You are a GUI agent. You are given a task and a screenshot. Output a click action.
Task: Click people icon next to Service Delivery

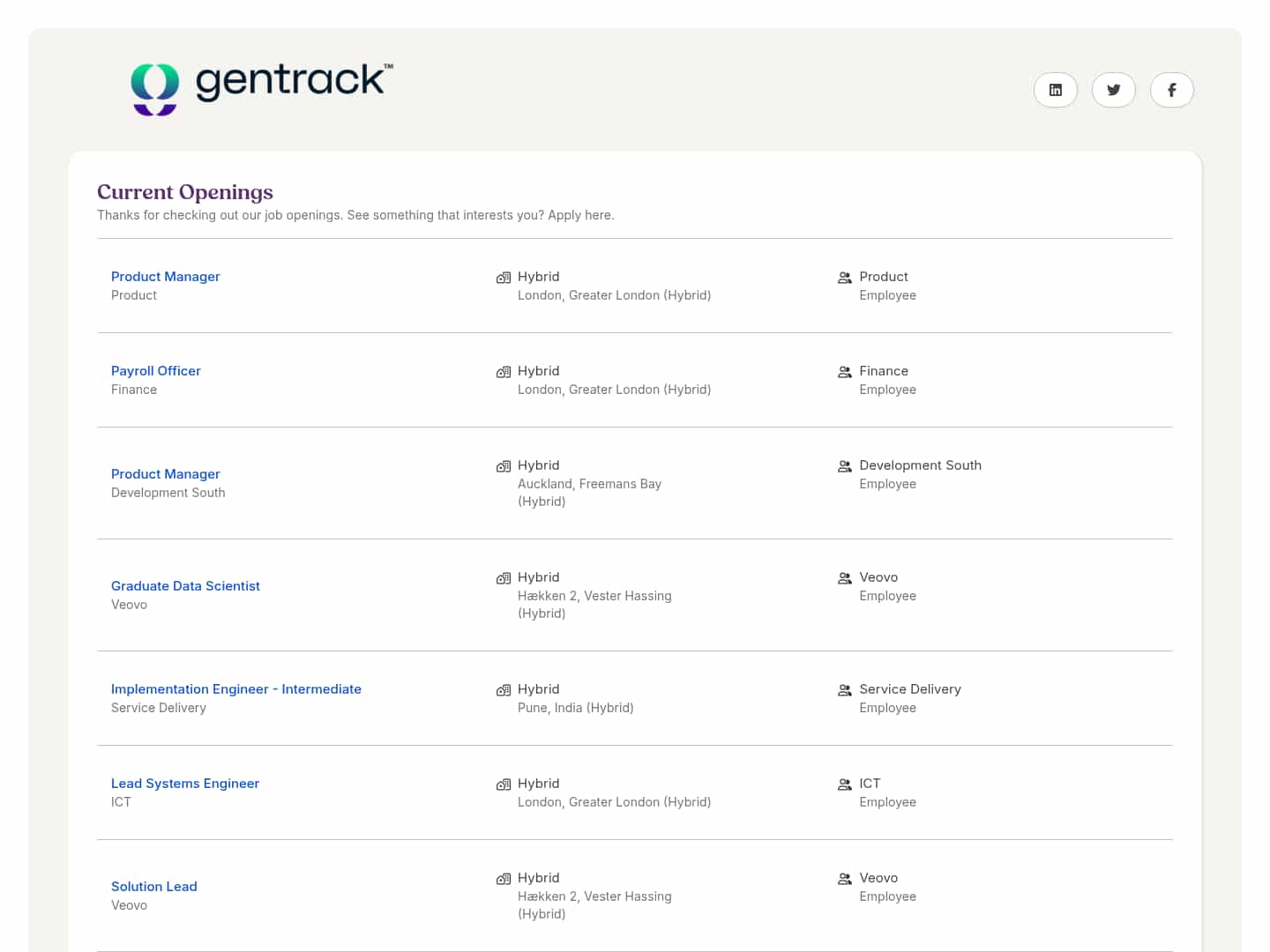point(845,690)
